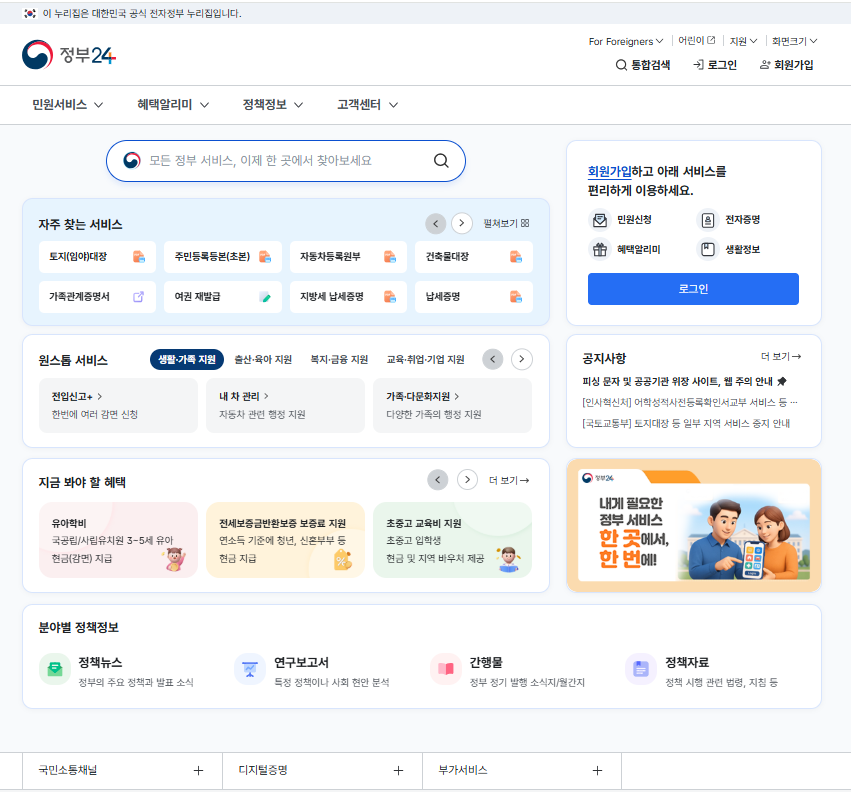Expand the 디지털증명 footer section
Screen dimensions: 851x792
point(322,771)
